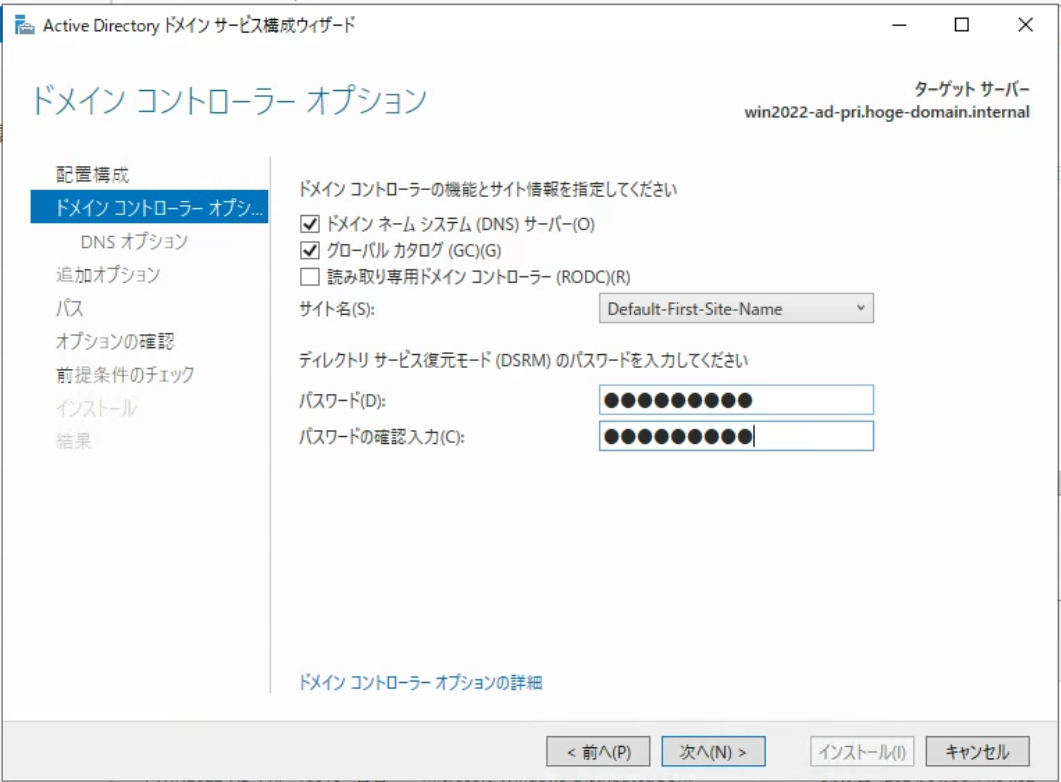Toggle the ドメイン ネーム システム (DNS) サーバー checkbox

click(309, 224)
